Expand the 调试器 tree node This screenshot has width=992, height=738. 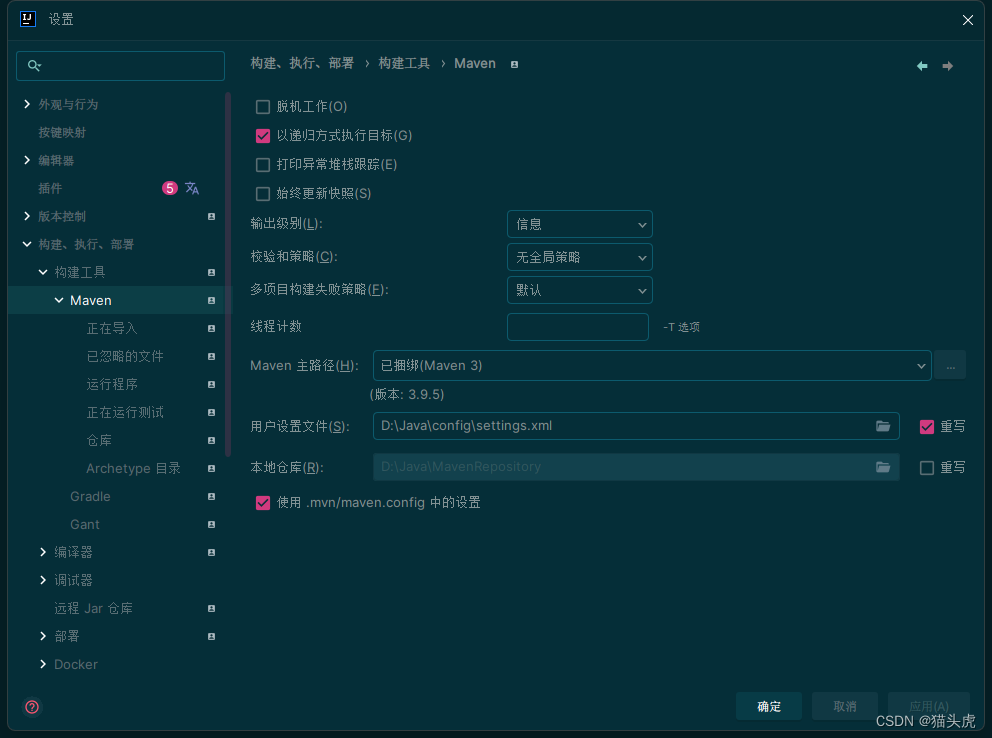pyautogui.click(x=42, y=580)
